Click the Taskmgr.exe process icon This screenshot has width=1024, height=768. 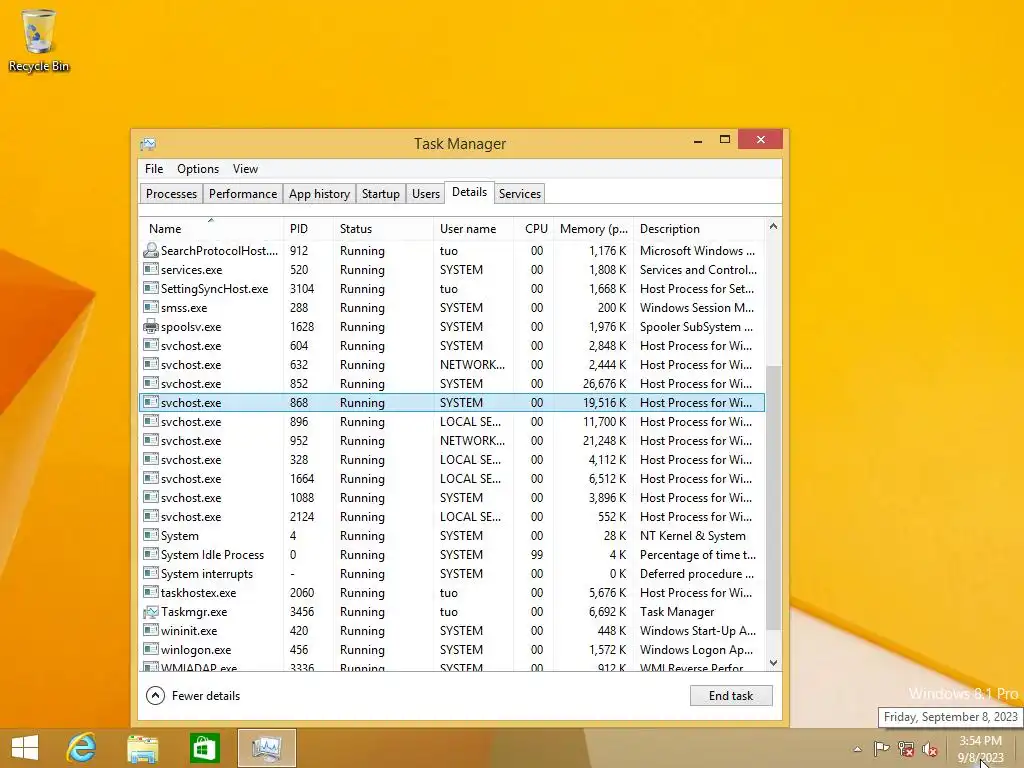(x=151, y=612)
